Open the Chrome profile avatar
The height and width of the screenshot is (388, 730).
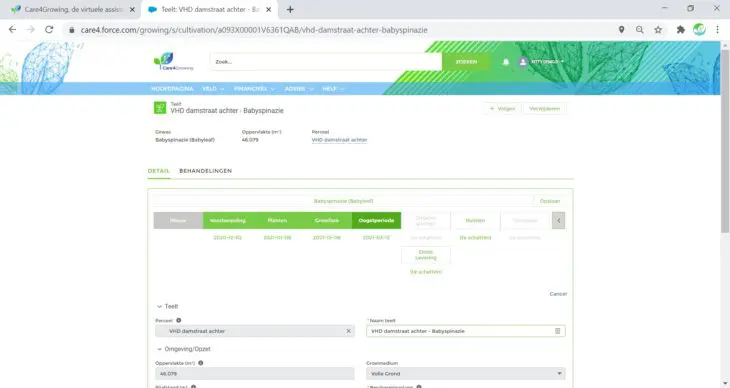coord(699,30)
